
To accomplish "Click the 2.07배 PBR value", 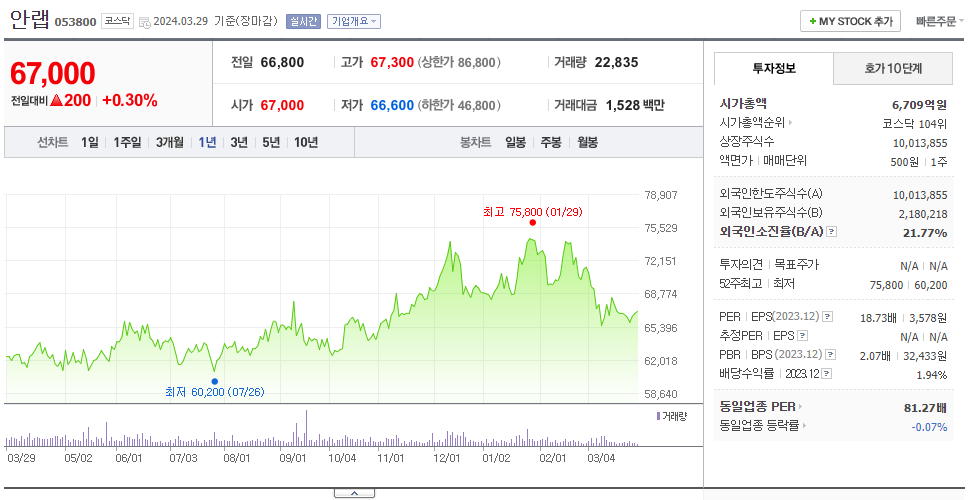I will coord(874,356).
